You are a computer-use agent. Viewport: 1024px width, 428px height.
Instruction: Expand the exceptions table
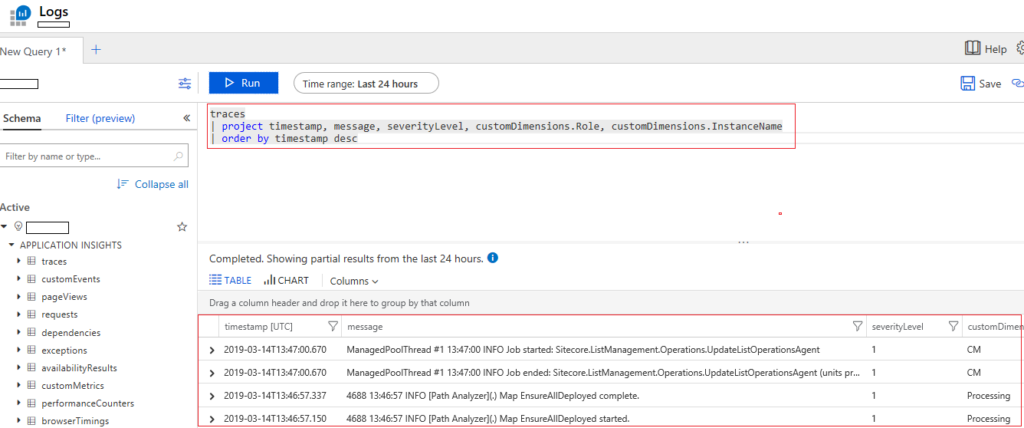pyautogui.click(x=19, y=350)
